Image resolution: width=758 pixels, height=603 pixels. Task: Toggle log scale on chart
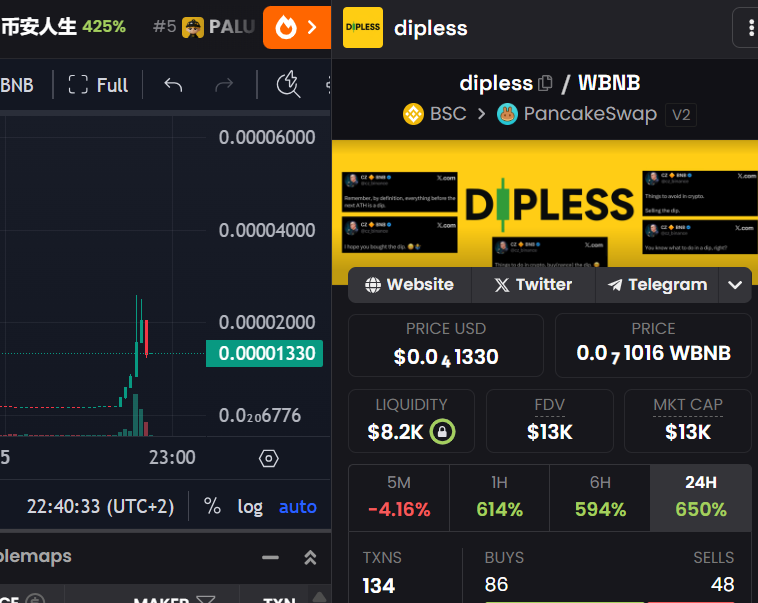250,507
